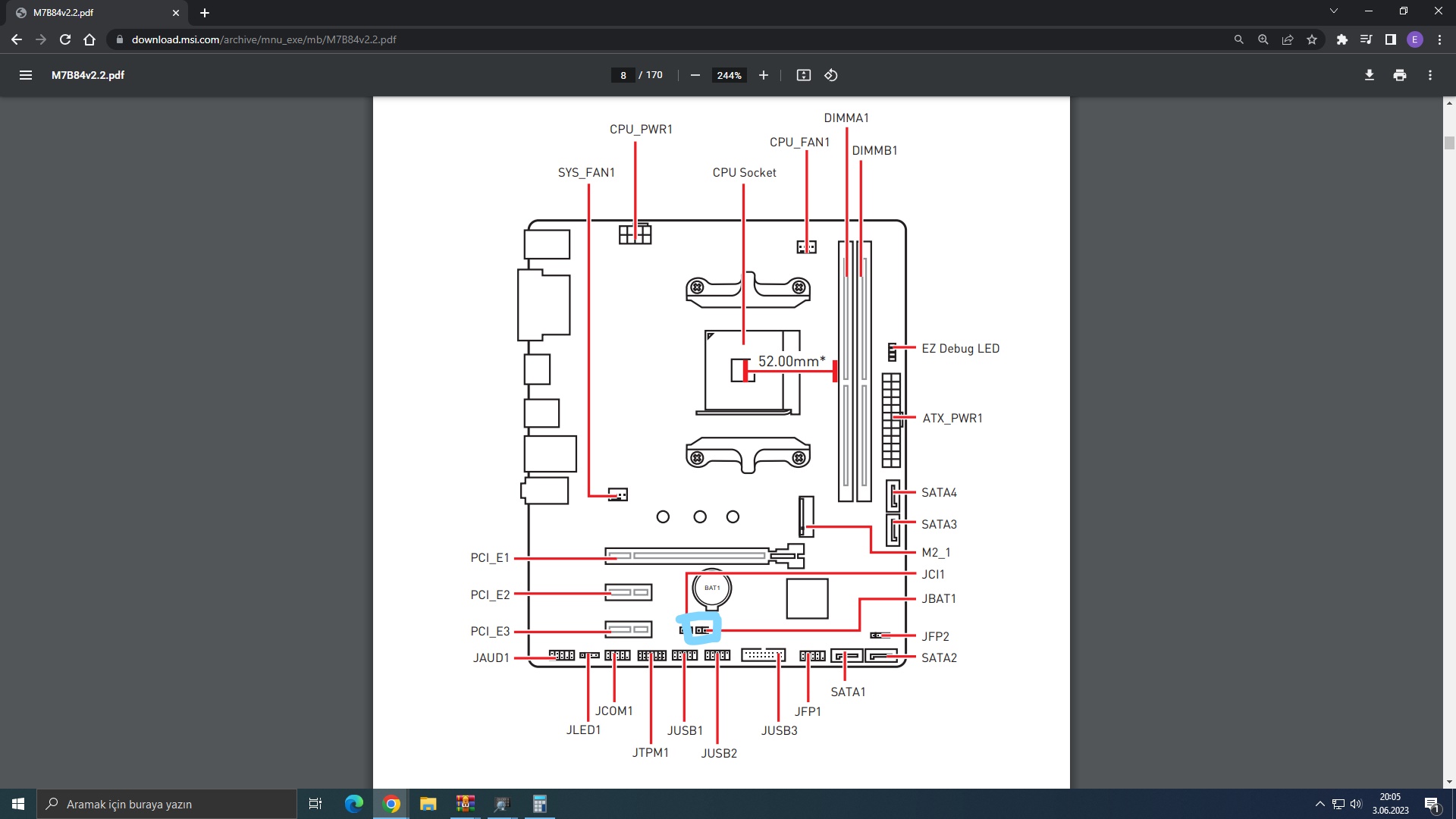Viewport: 1456px width, 819px height.
Task: Show hidden system tray icons
Action: pos(1319,804)
